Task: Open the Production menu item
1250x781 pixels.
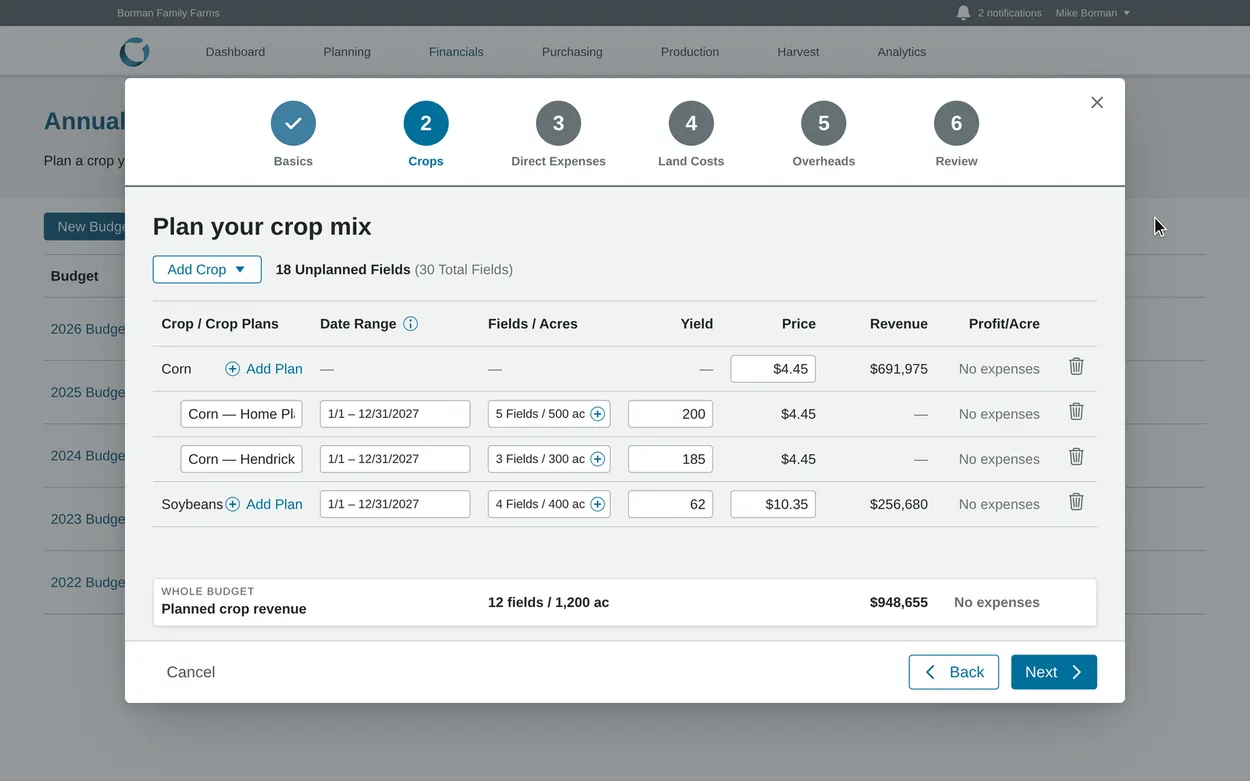Action: click(690, 52)
